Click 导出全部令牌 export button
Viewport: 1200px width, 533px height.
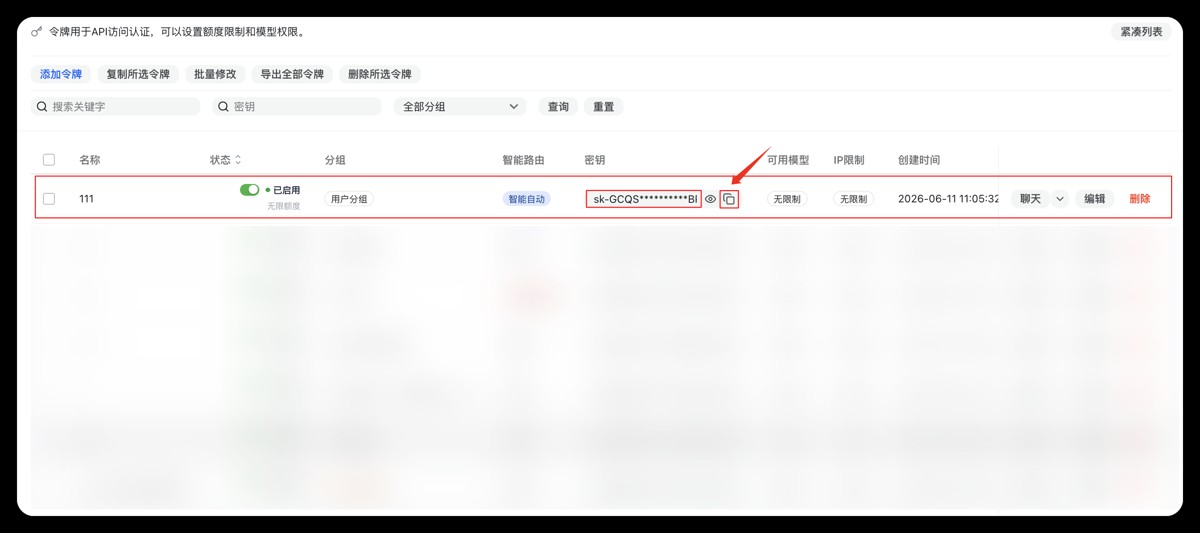pos(292,74)
